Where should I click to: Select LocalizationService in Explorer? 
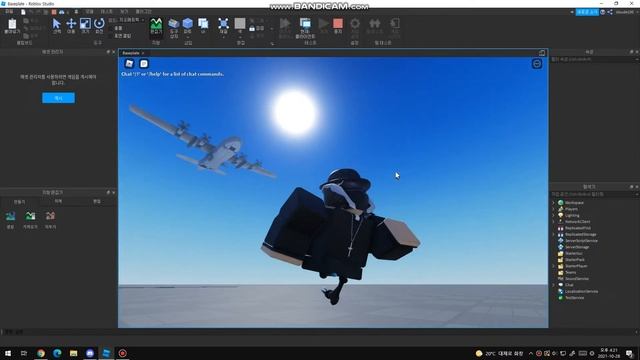point(581,291)
